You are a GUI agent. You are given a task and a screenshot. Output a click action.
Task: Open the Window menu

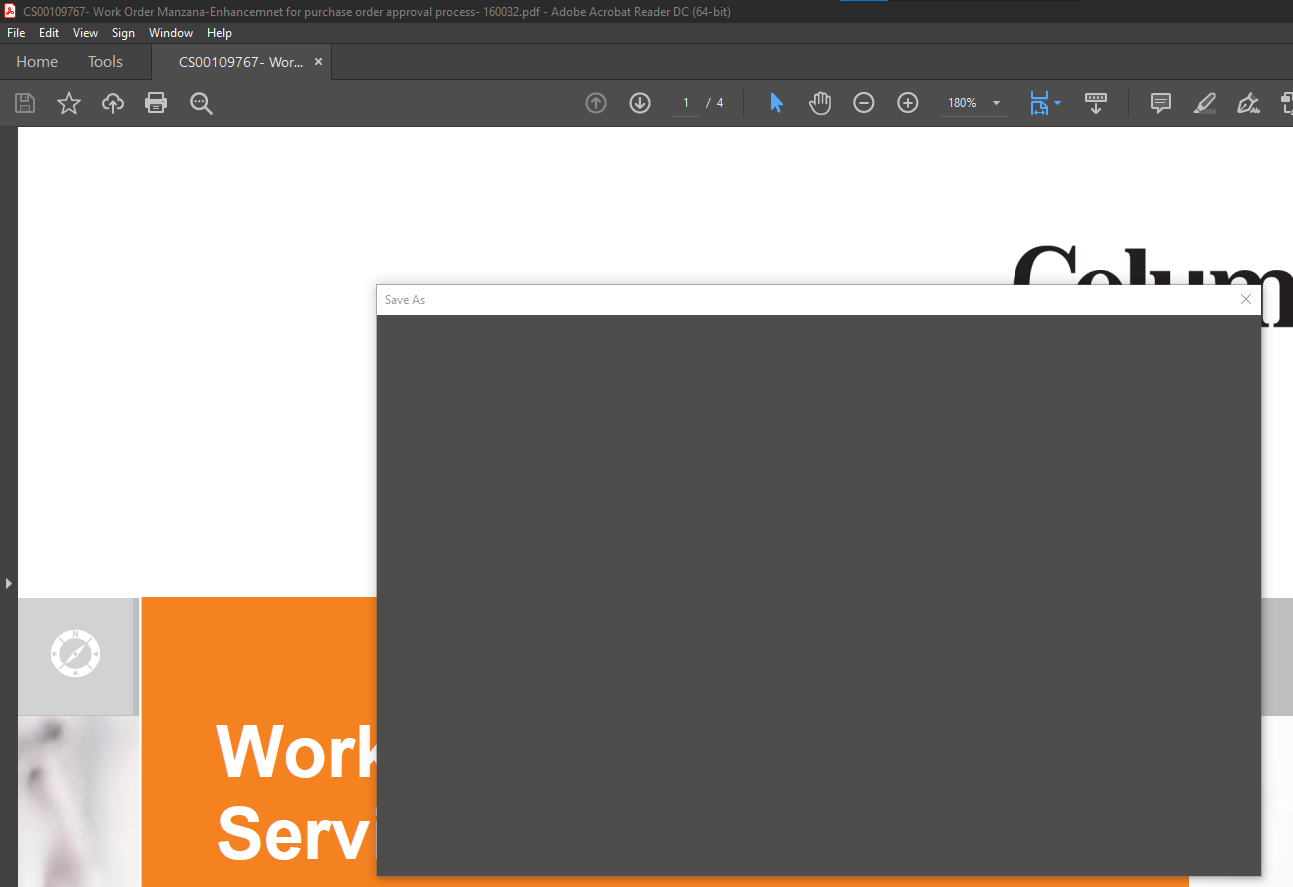[171, 33]
